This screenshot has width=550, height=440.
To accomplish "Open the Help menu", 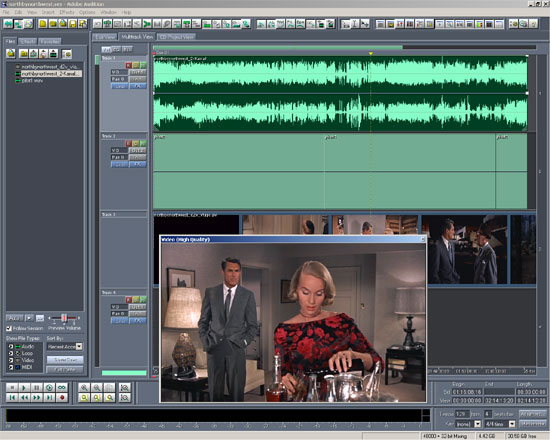I will [126, 12].
